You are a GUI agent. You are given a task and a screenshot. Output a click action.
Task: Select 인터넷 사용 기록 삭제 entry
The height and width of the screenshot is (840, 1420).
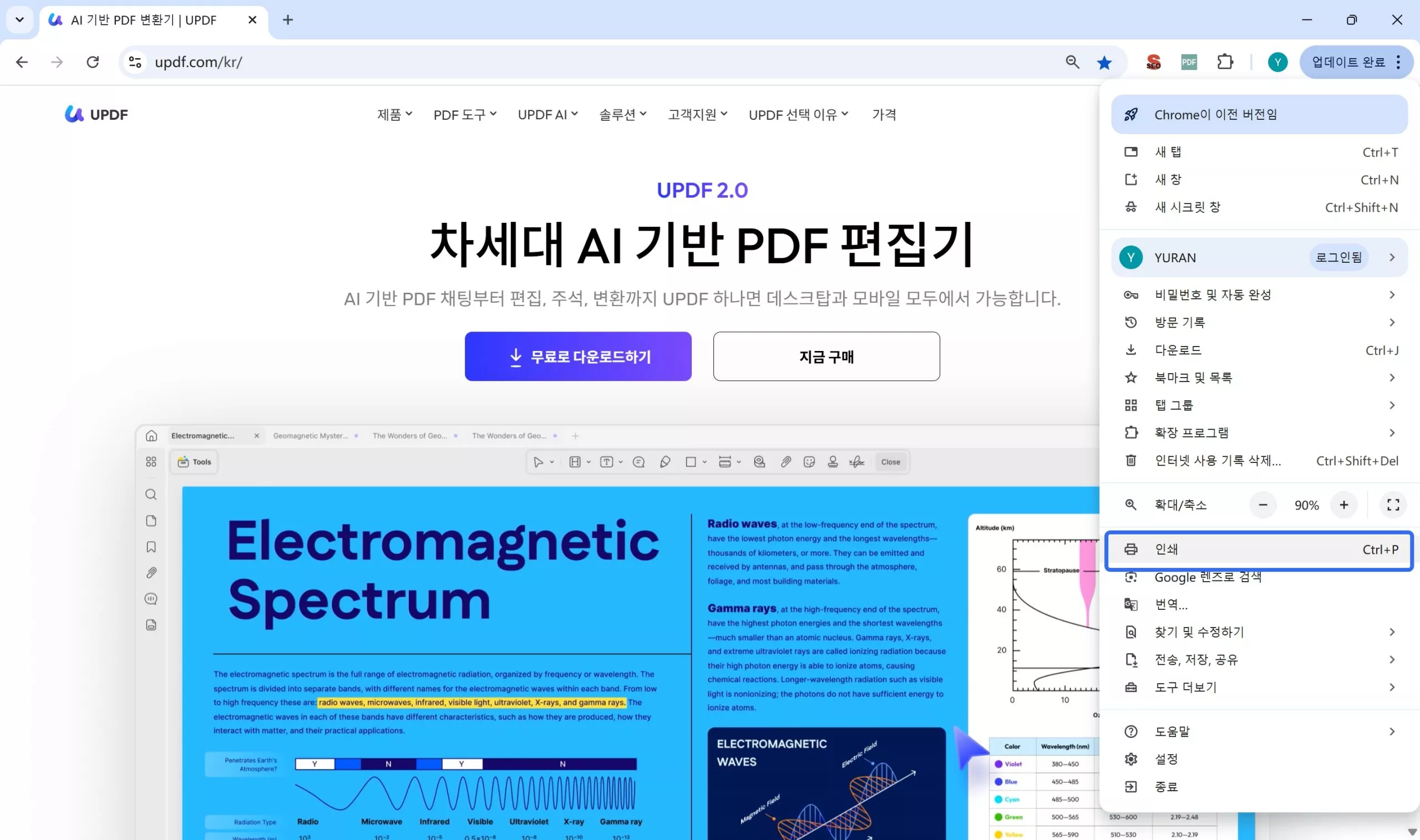pyautogui.click(x=1259, y=461)
